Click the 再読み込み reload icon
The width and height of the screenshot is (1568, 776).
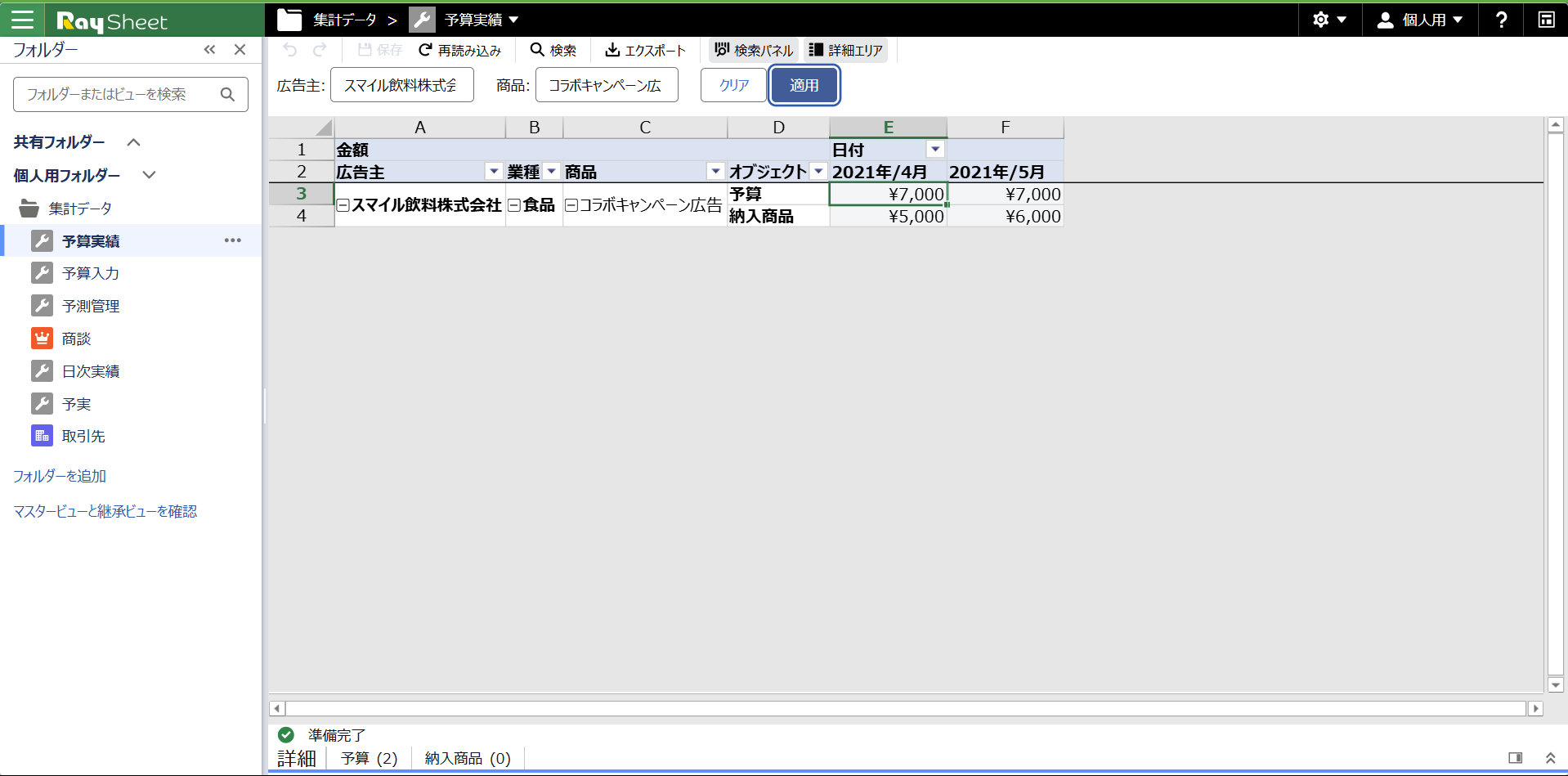tap(425, 50)
